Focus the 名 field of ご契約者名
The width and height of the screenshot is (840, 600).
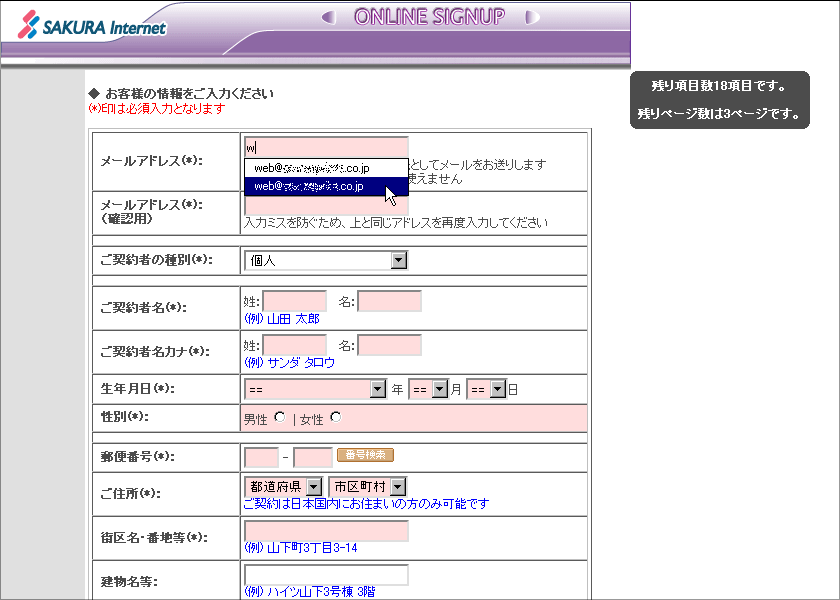pyautogui.click(x=389, y=302)
